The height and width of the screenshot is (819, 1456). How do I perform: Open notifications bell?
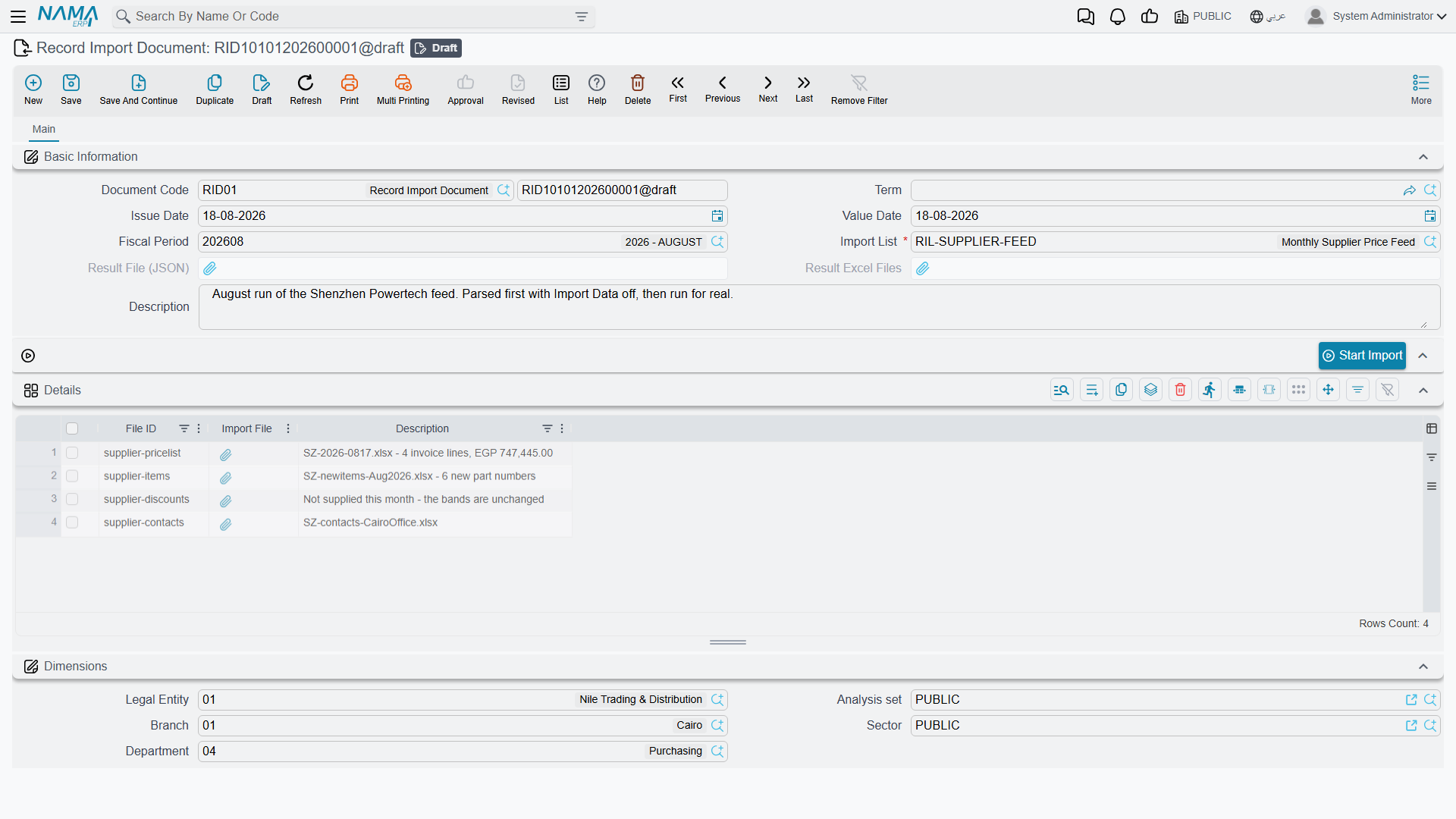point(1118,17)
